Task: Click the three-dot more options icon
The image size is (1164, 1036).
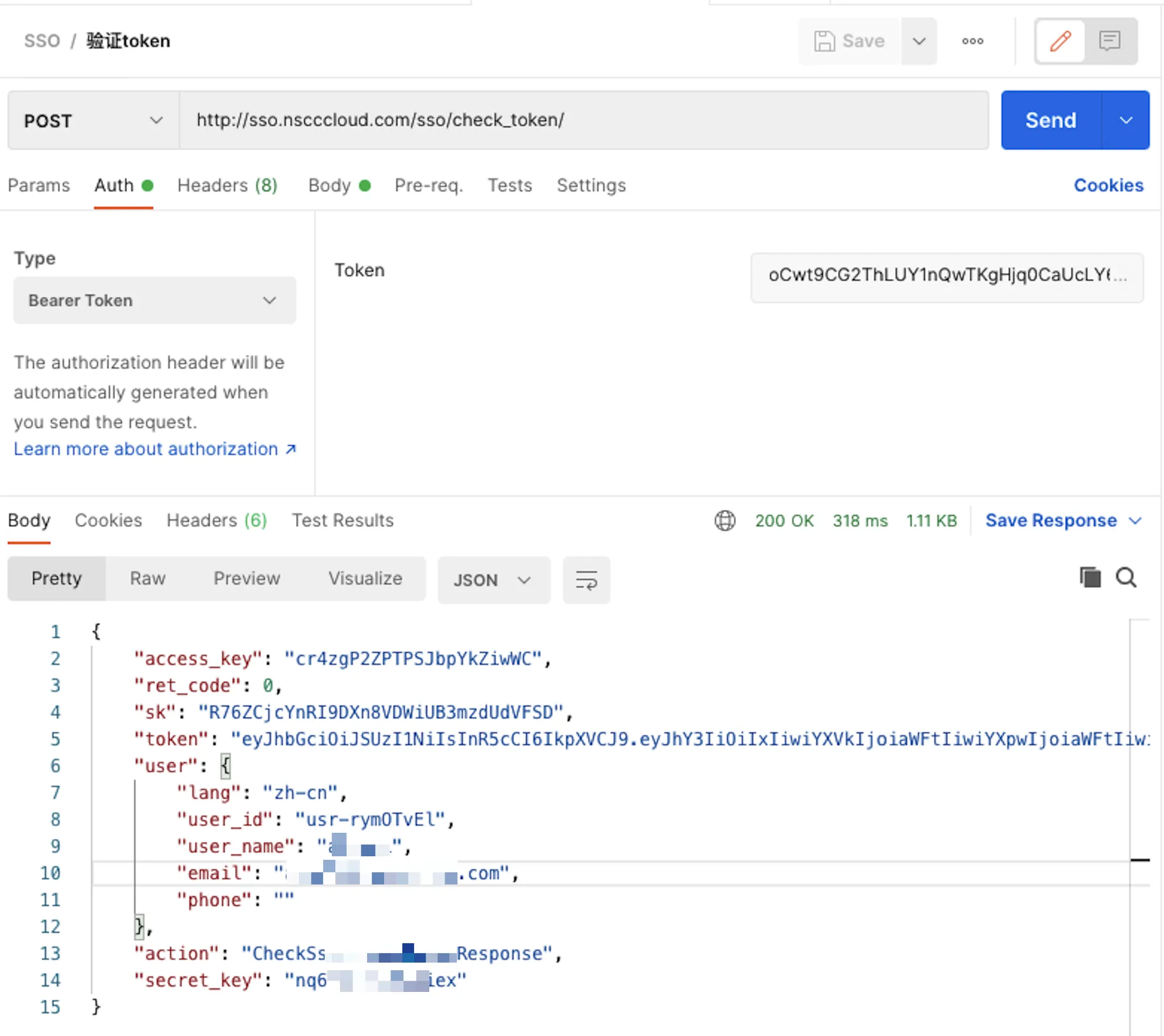Action: (x=973, y=41)
